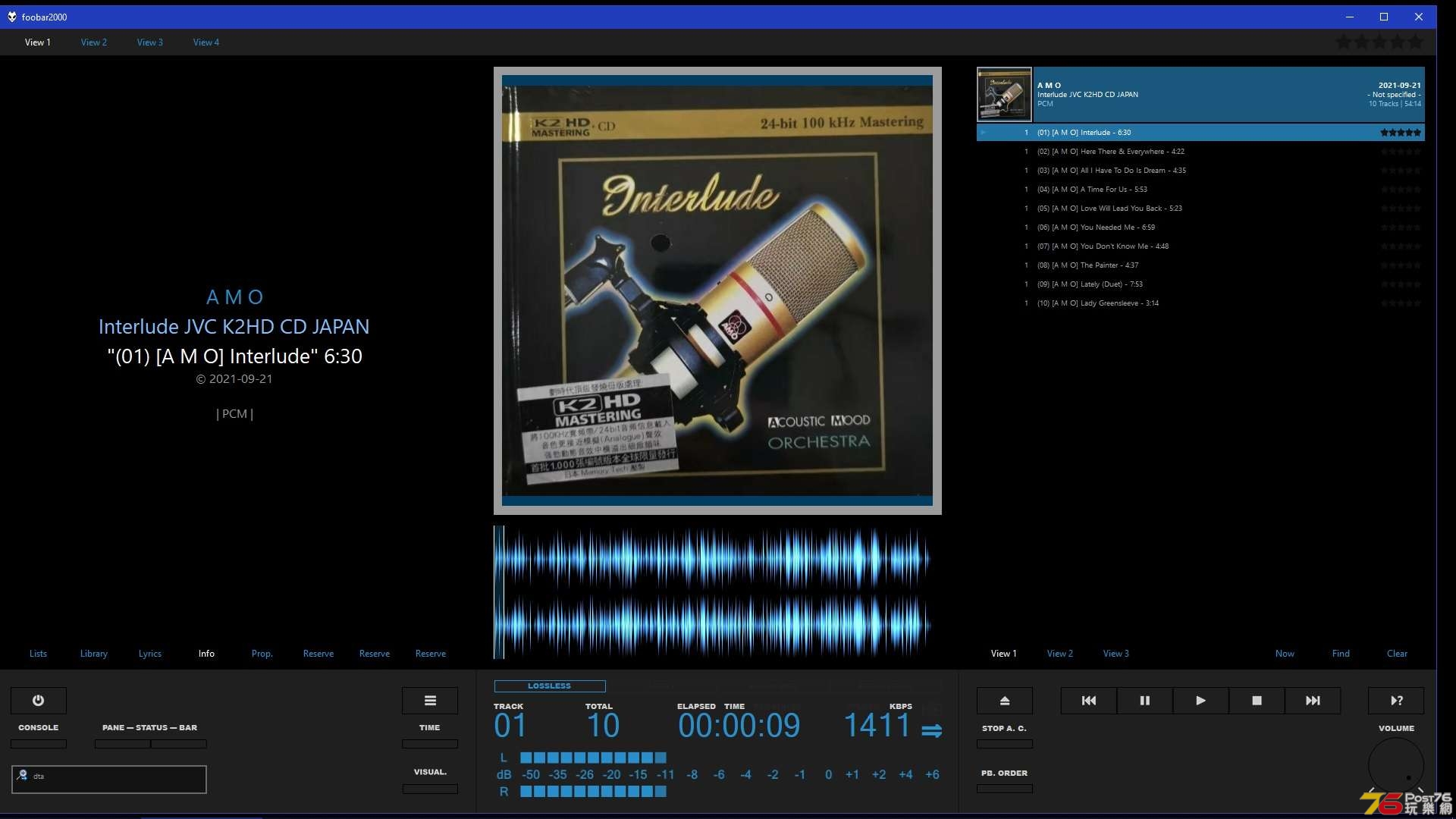The image size is (1456, 819).
Task: Switch to the top View 1 tab
Action: [38, 42]
